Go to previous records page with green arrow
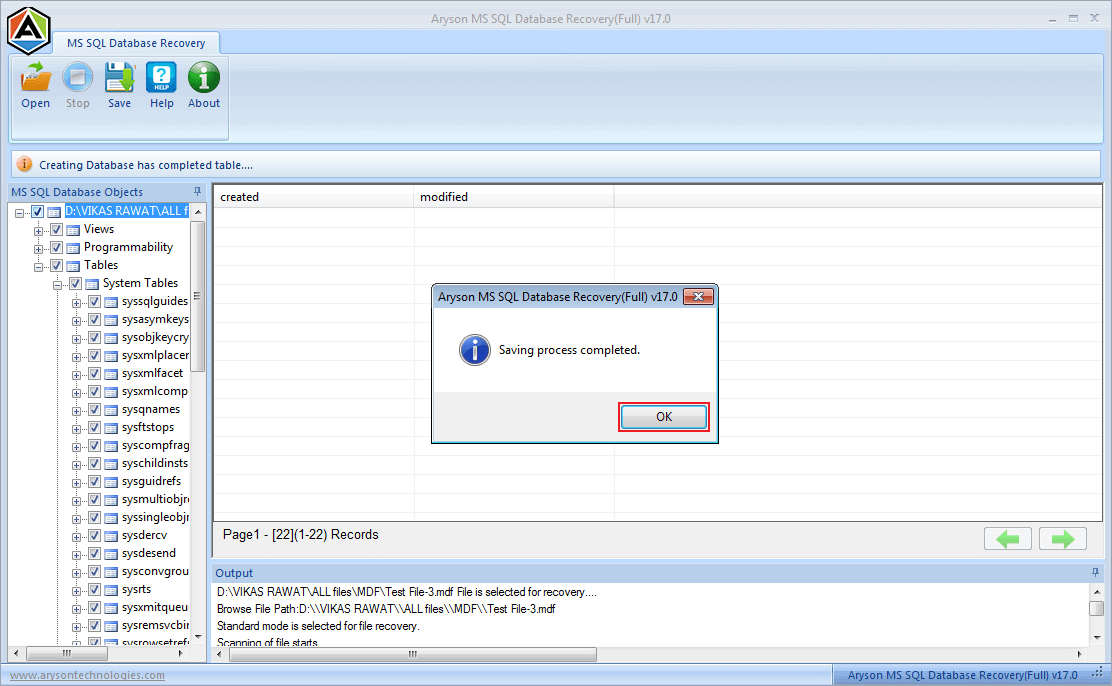 pyautogui.click(x=1008, y=538)
